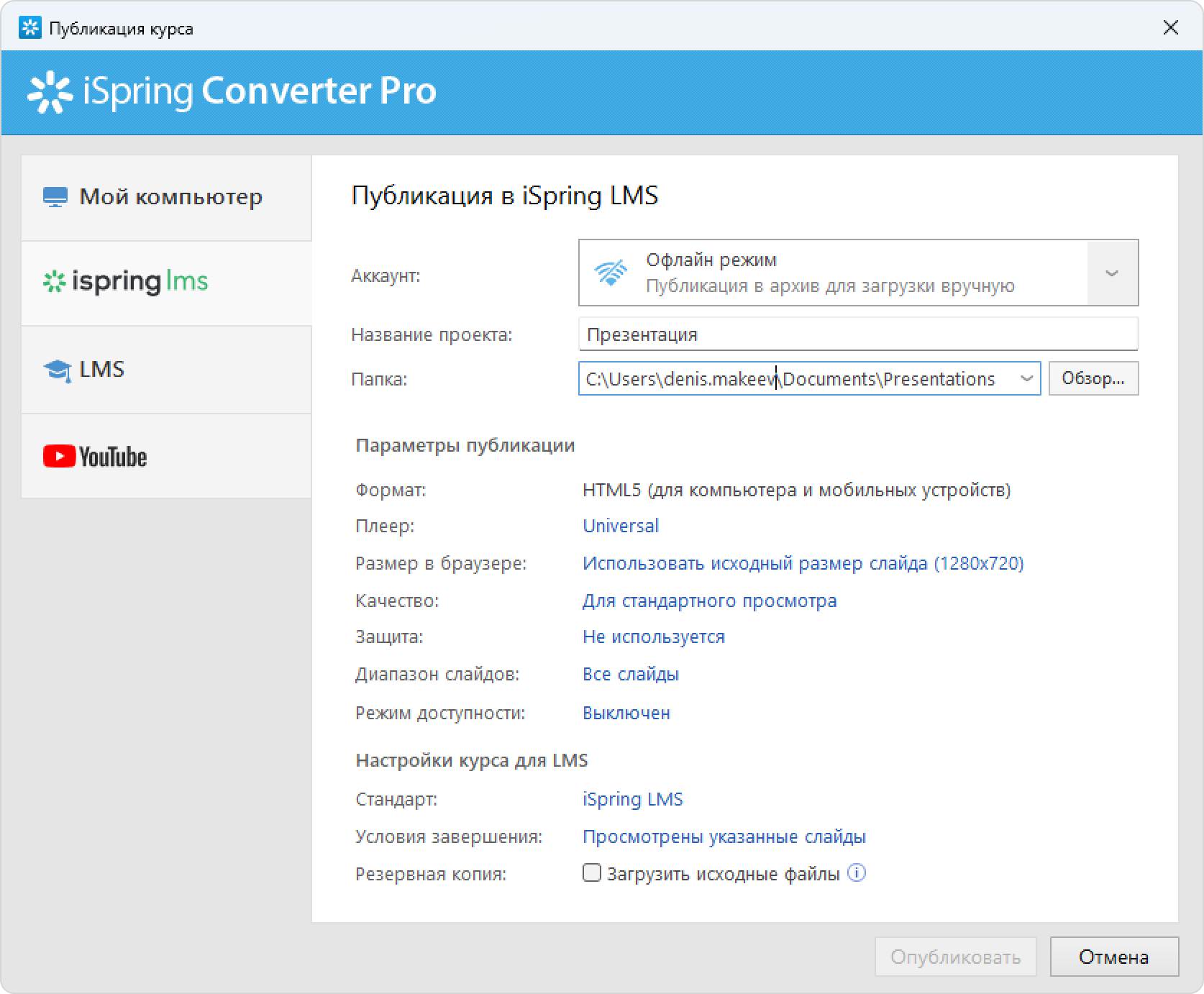This screenshot has width=1204, height=994.
Task: Click the Диапазон слайдов label
Action: pyautogui.click(x=437, y=674)
